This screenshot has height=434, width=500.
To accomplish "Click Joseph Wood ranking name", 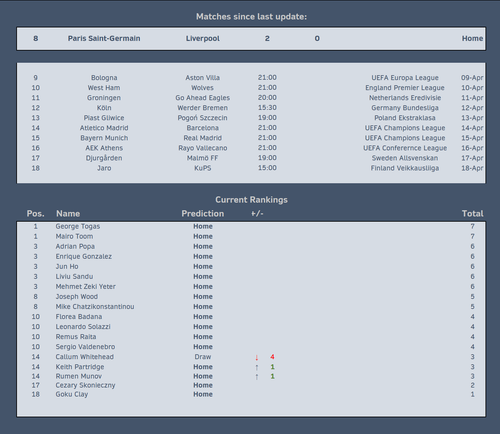I will 77,296.
